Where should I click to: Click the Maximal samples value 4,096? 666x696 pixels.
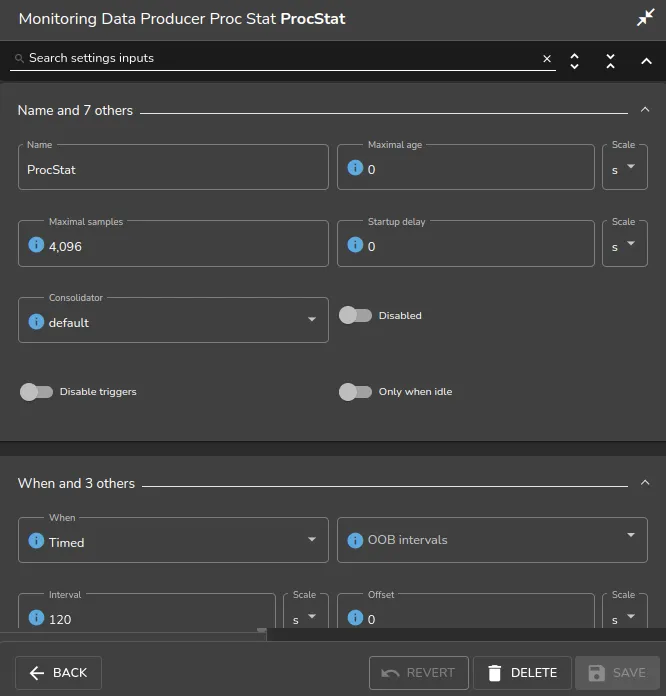pos(65,246)
